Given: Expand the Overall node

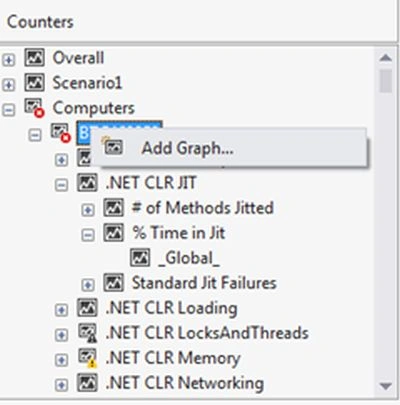Looking at the screenshot, I should (x=8, y=60).
